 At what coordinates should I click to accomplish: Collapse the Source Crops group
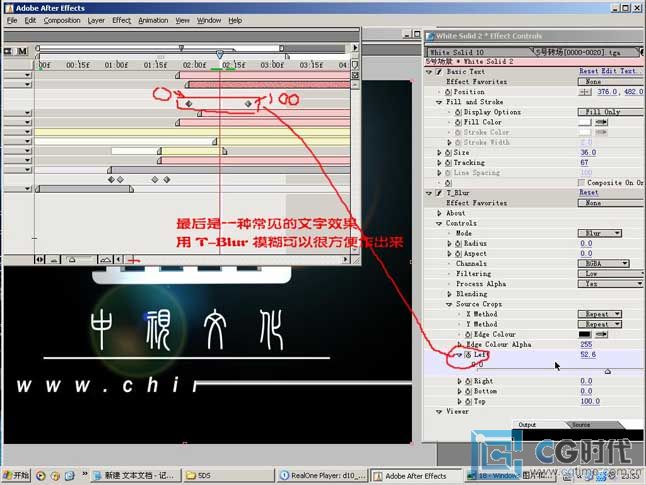[x=449, y=304]
